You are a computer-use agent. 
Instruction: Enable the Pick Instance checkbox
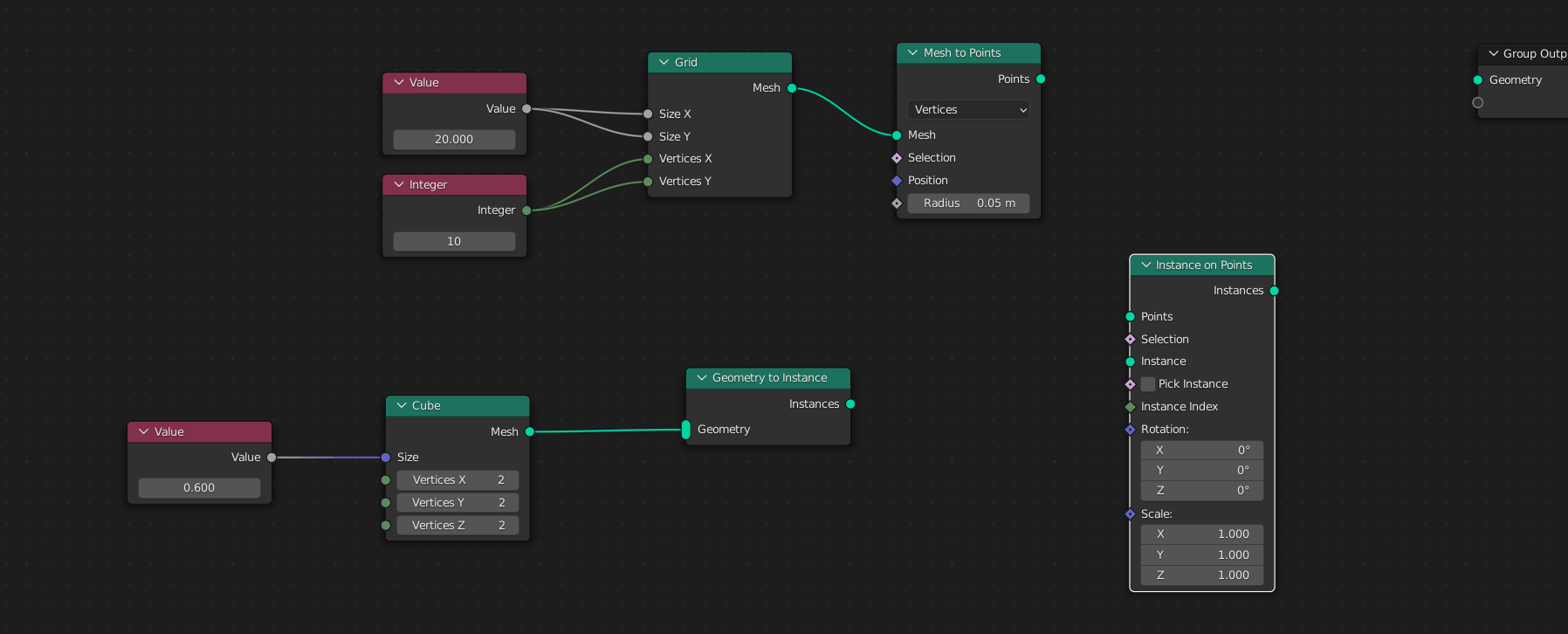coord(1148,384)
